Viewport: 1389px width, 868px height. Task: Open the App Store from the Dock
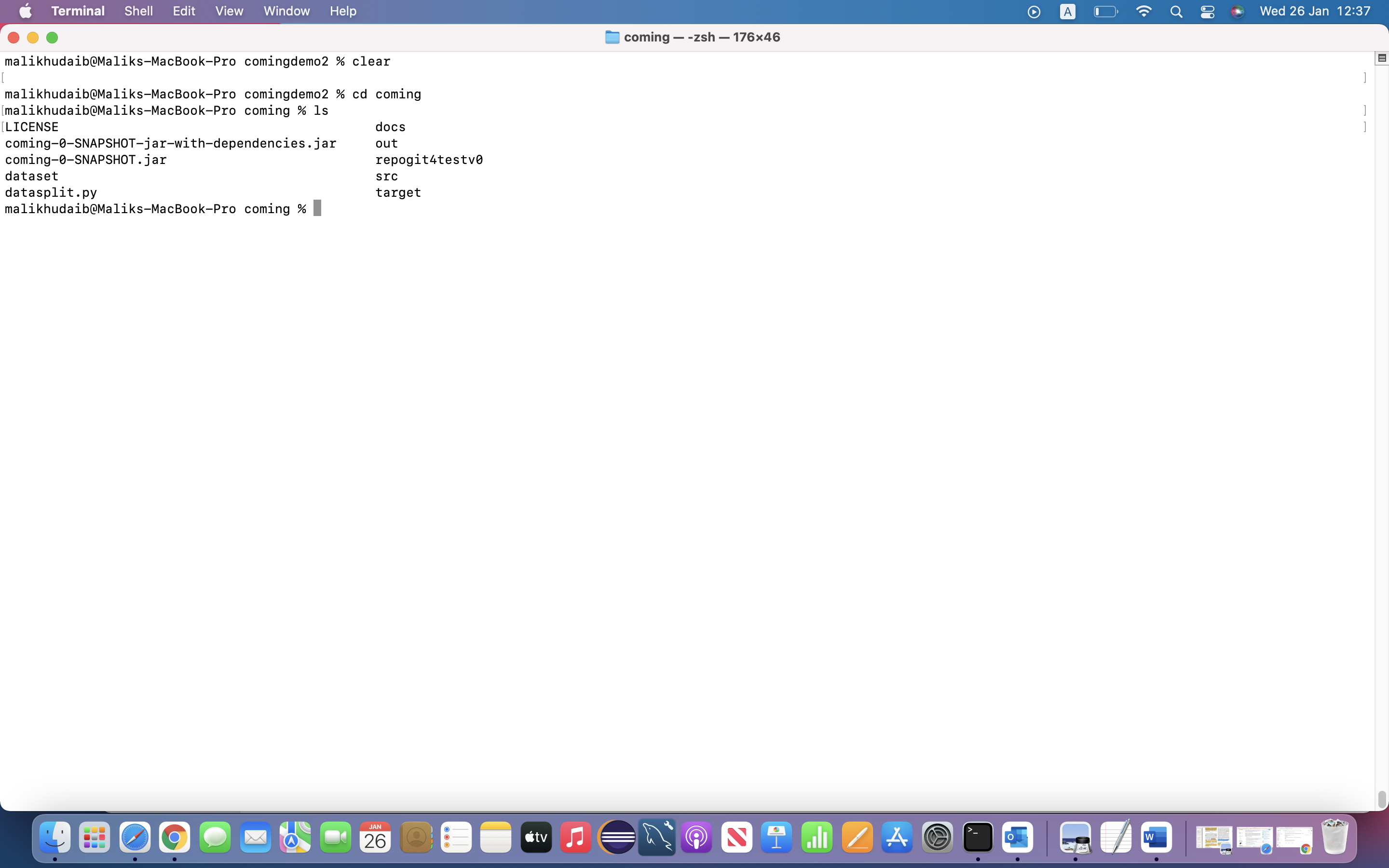[897, 838]
